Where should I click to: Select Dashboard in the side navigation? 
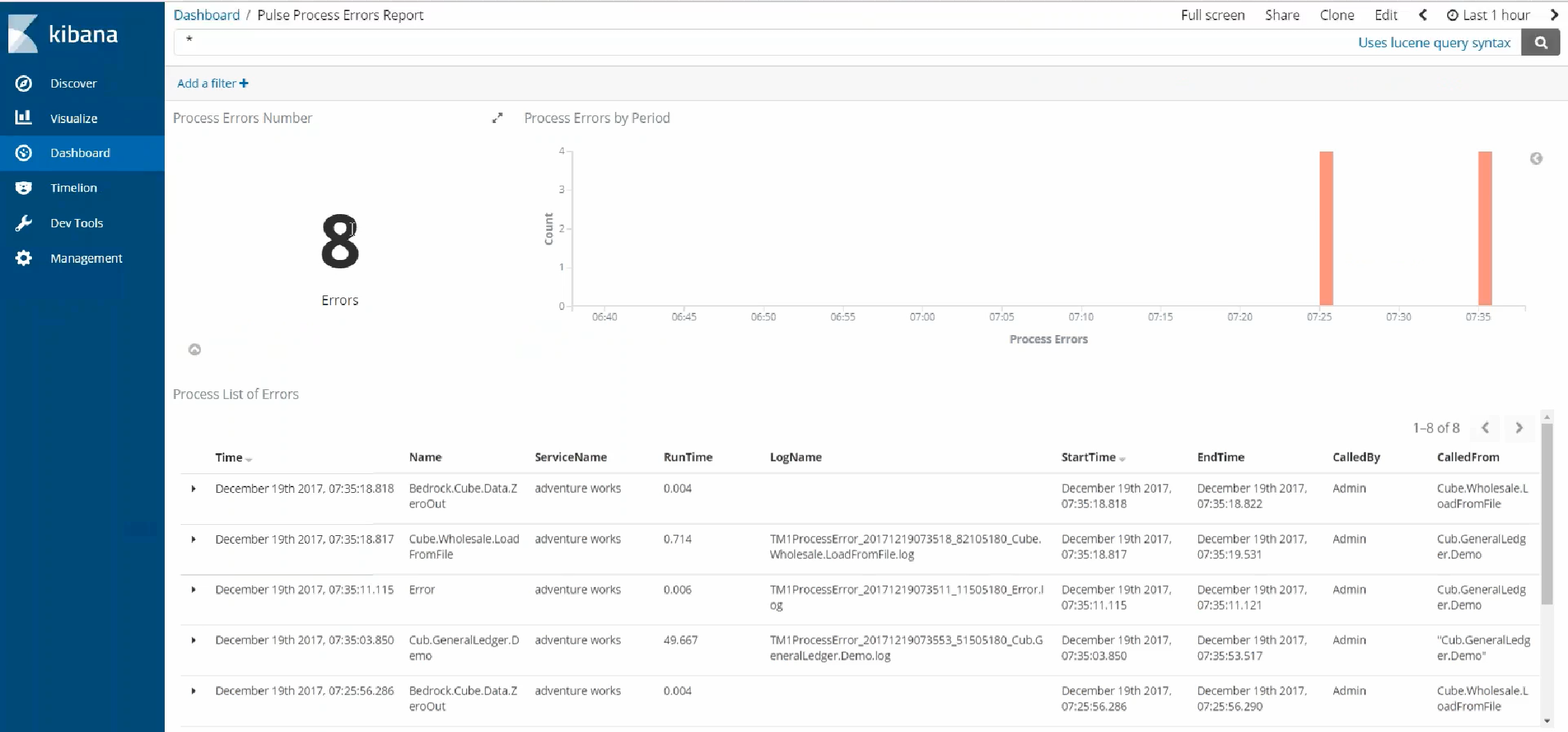(x=80, y=153)
